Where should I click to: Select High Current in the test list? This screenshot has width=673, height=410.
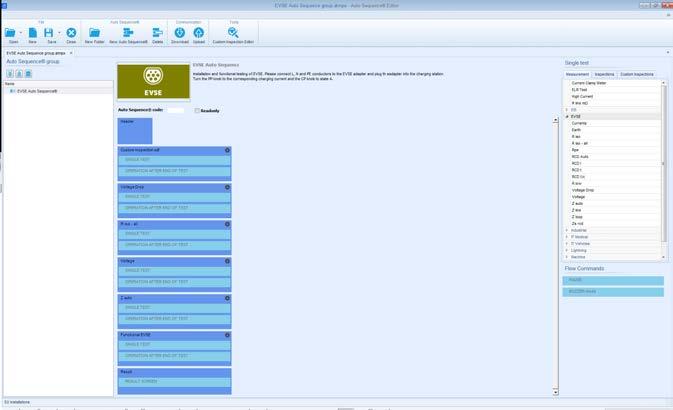tap(582, 97)
